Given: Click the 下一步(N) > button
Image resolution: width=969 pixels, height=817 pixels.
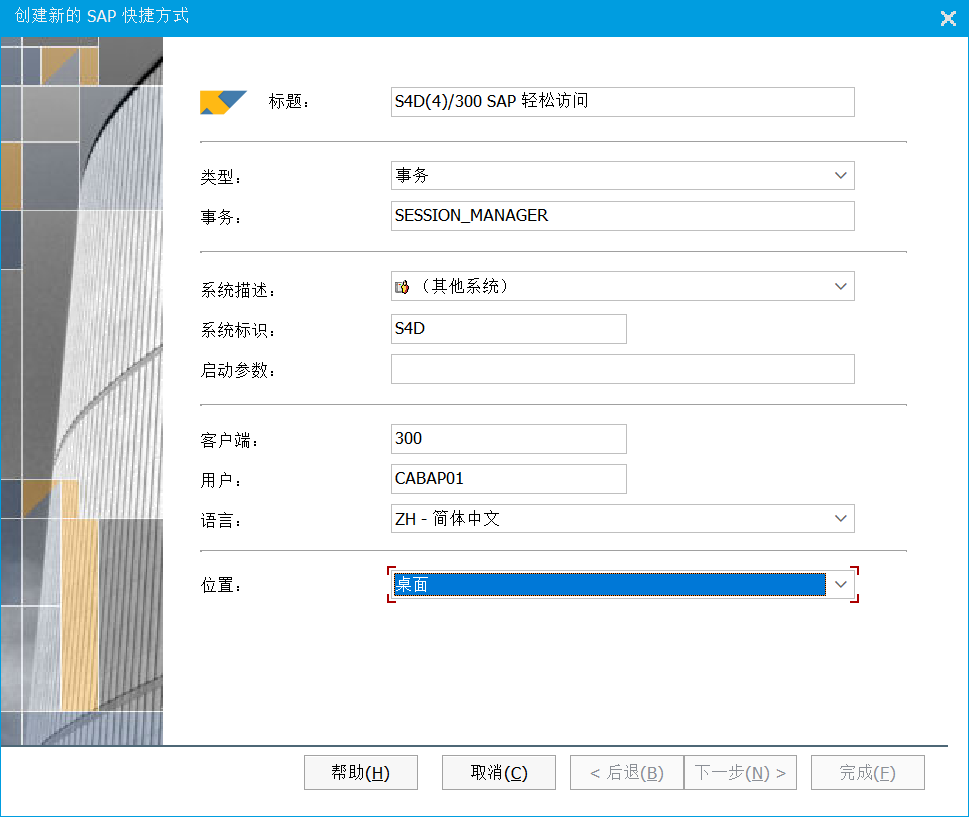Looking at the screenshot, I should point(740,773).
